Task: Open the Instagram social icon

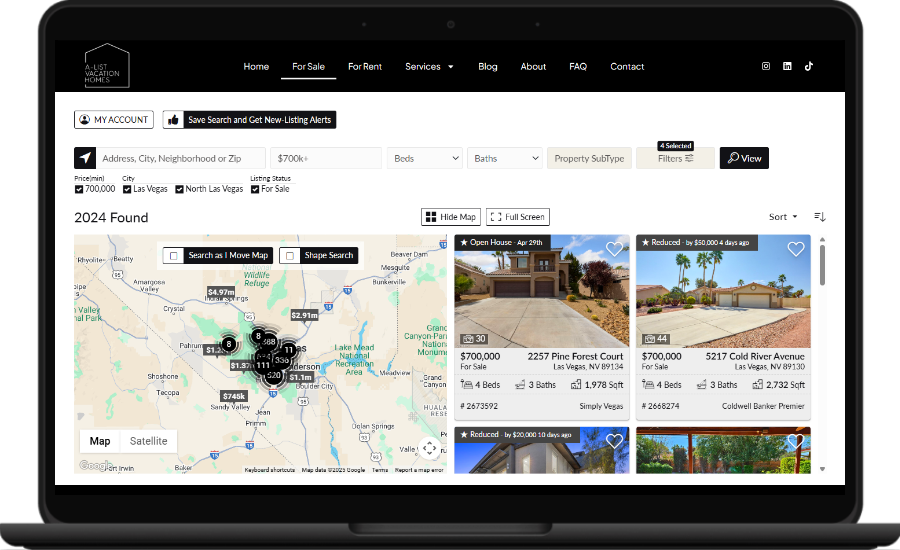Action: [x=766, y=66]
